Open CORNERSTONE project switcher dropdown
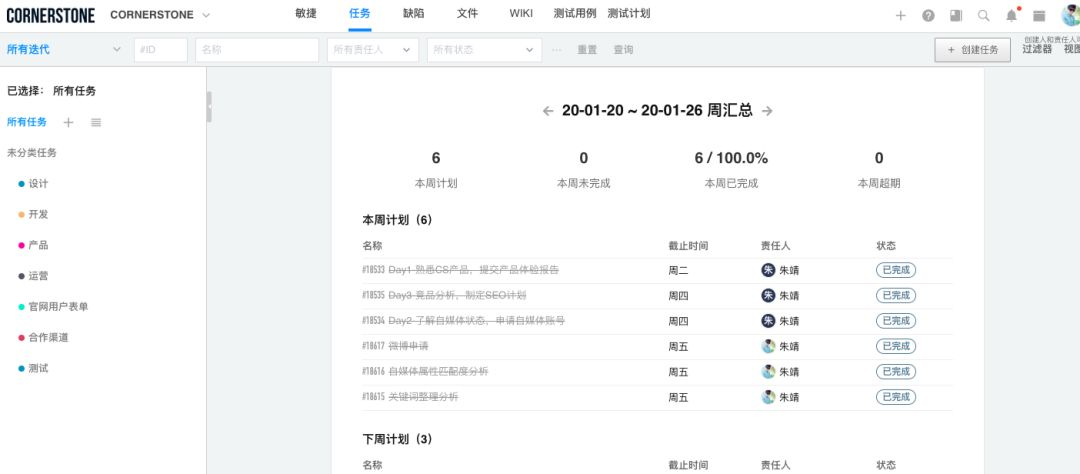Image resolution: width=1080 pixels, height=474 pixels. pos(160,15)
